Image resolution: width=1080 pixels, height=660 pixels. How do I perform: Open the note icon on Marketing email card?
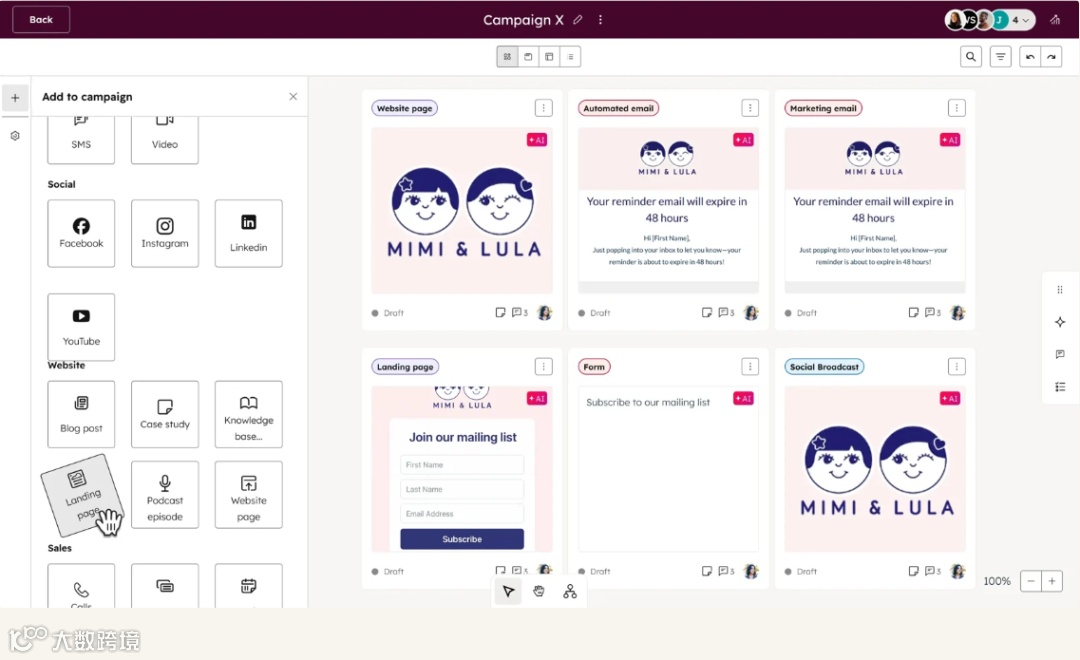[913, 313]
